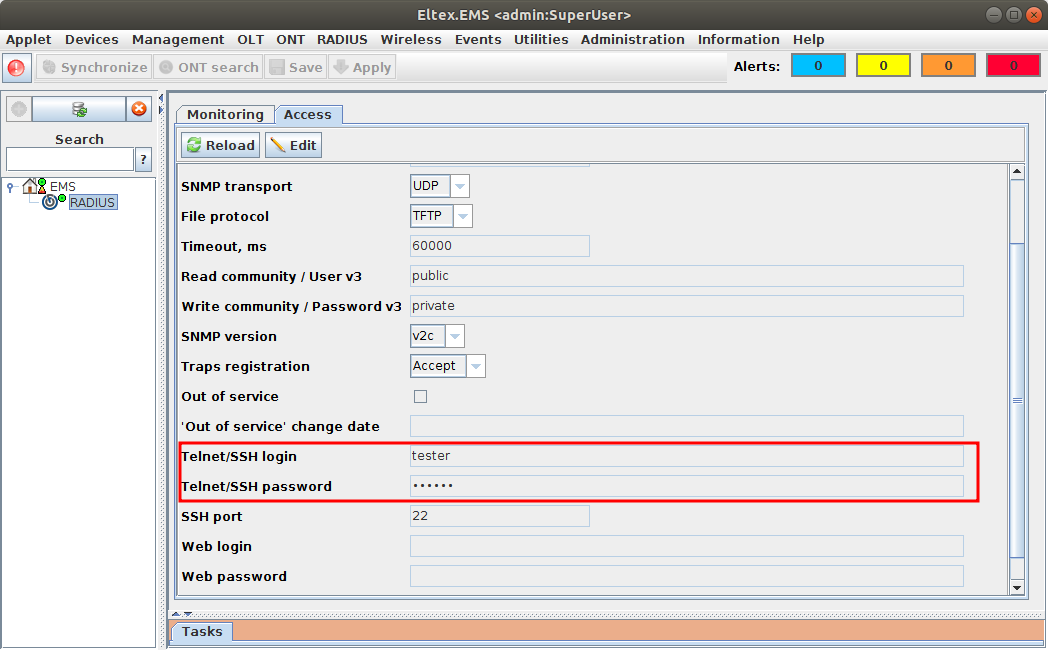Click the scrollbar down arrow

pyautogui.click(x=1017, y=588)
